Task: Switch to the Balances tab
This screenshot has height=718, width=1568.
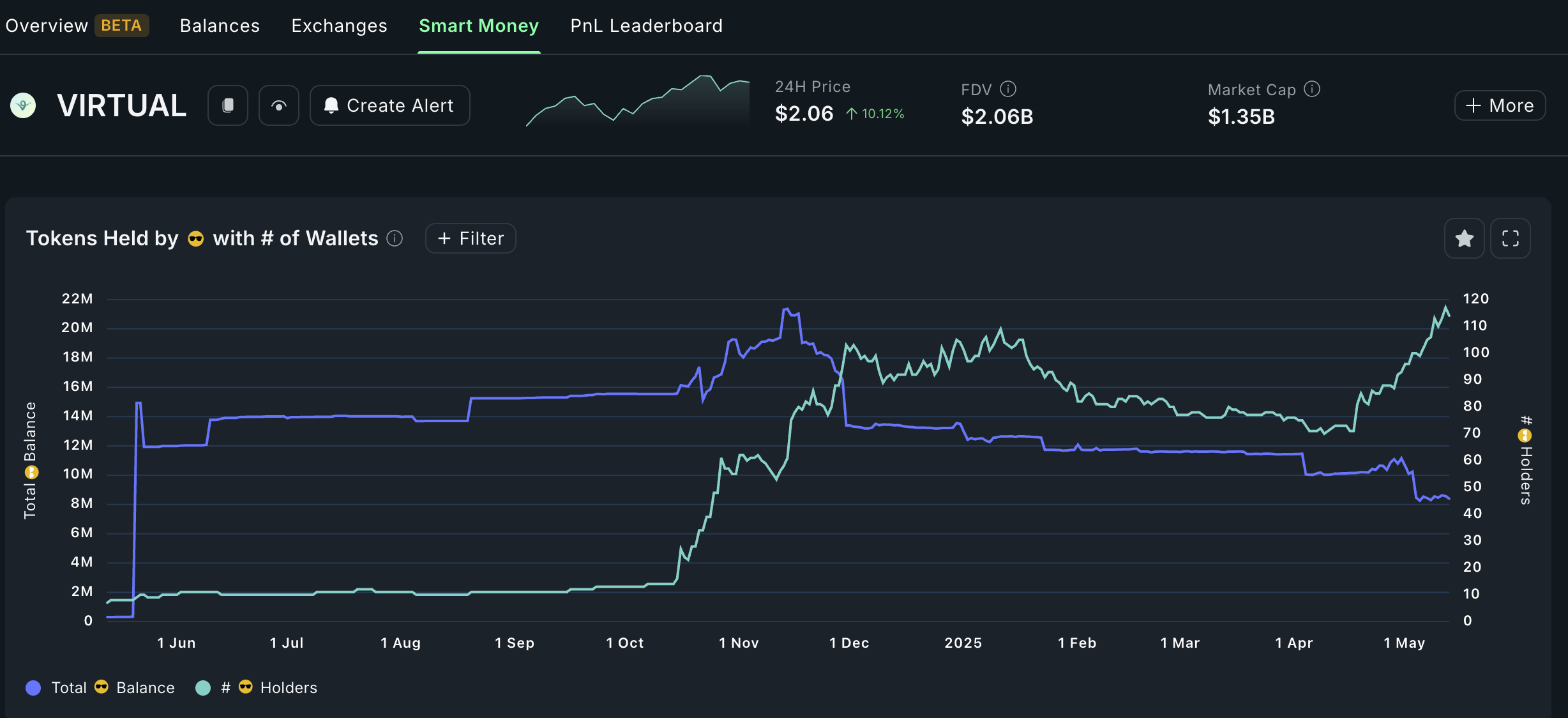Action: (x=220, y=26)
